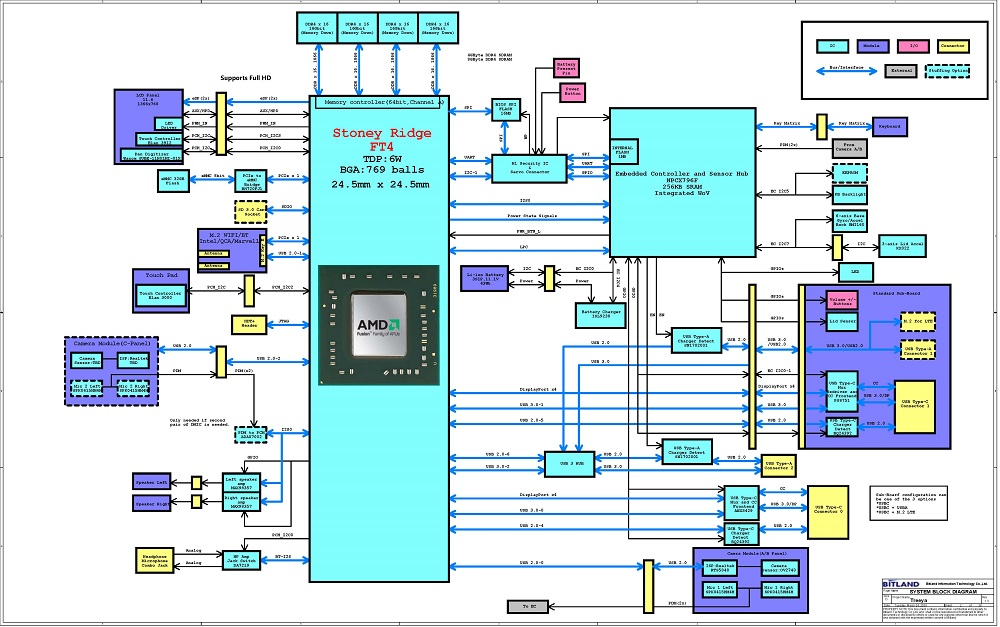
Task: Click the Headphone Microphone Combo Jack connector
Action: [154, 560]
